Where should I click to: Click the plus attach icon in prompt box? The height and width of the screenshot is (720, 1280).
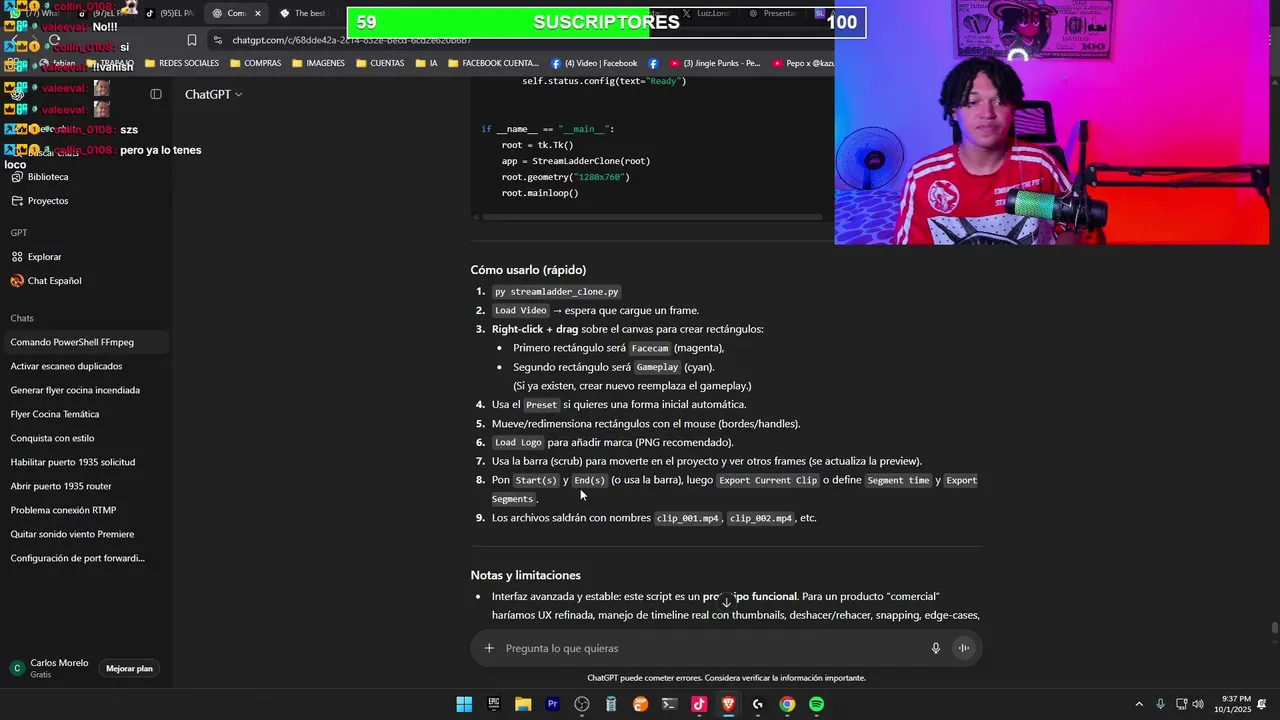click(489, 648)
